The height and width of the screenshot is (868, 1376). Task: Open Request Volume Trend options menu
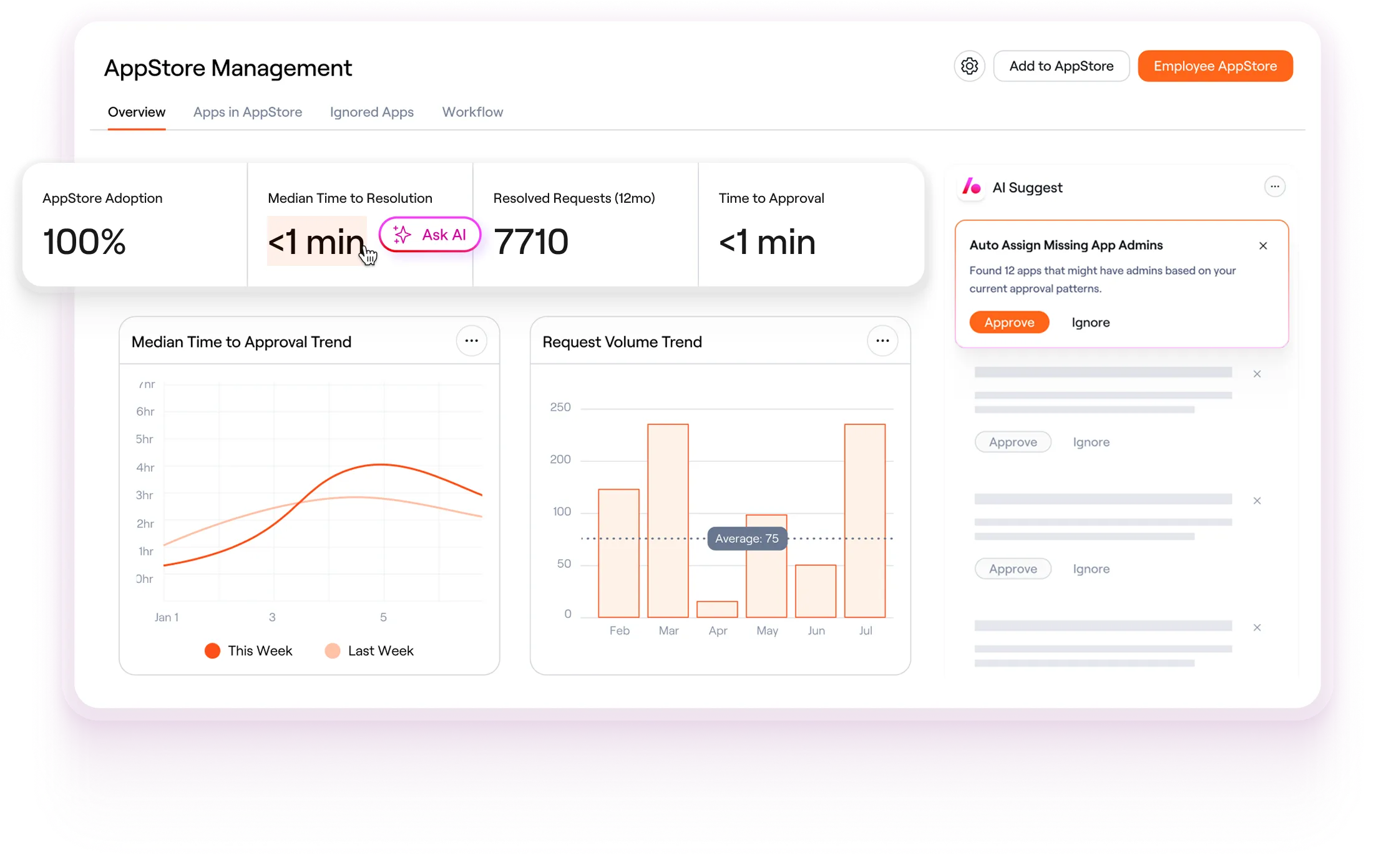tap(882, 341)
